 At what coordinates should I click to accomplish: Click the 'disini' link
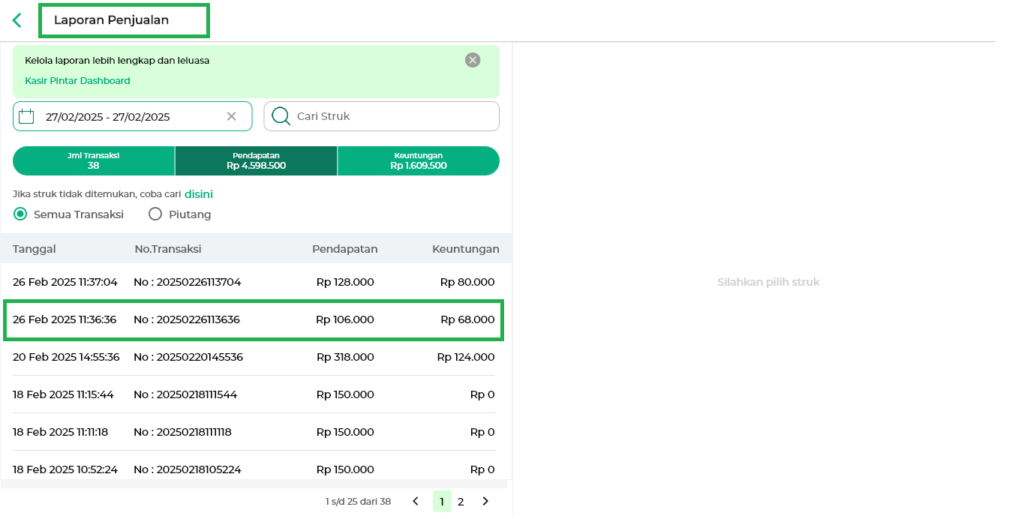coord(198,194)
